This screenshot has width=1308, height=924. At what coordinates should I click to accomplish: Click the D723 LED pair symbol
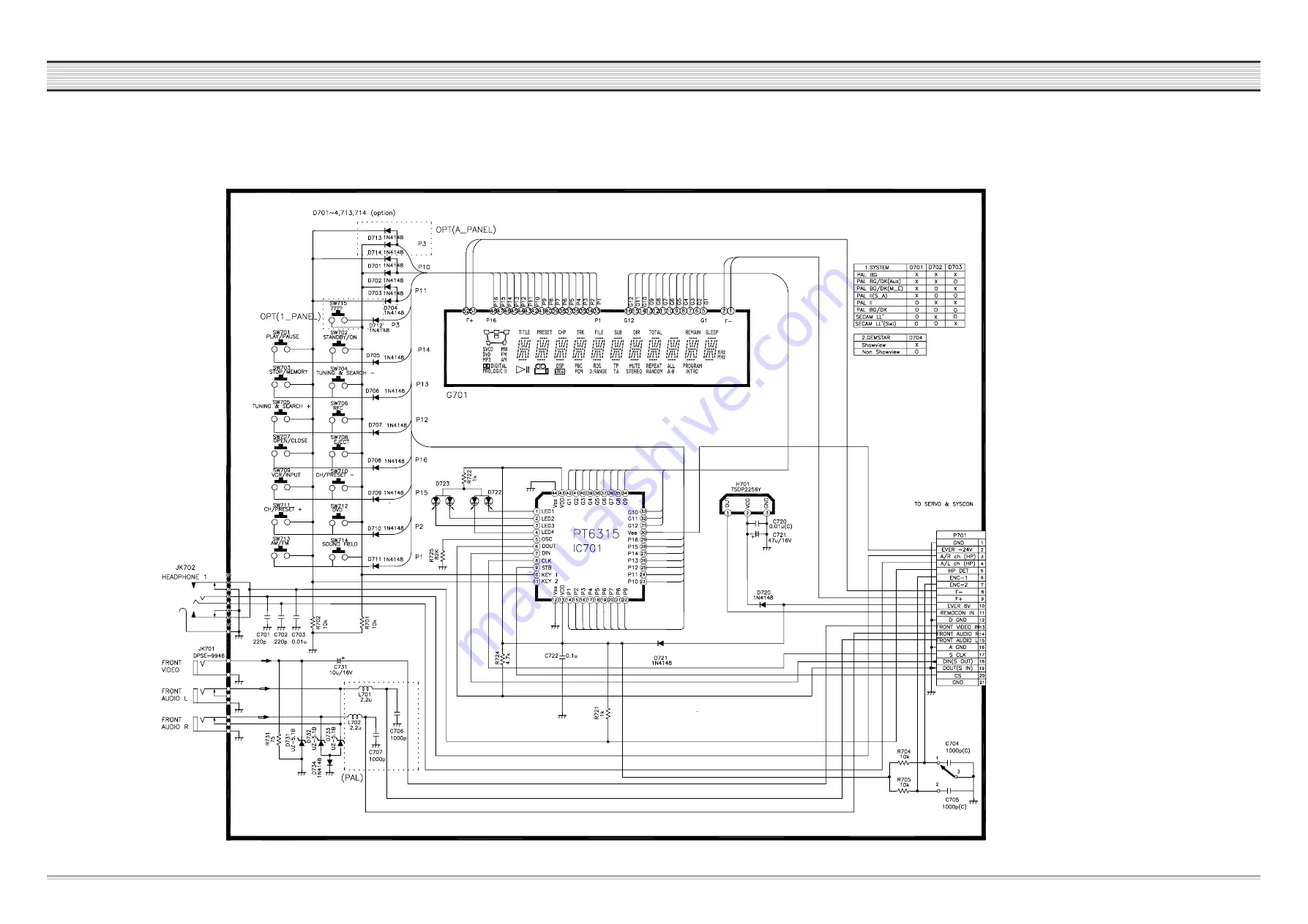(x=443, y=501)
